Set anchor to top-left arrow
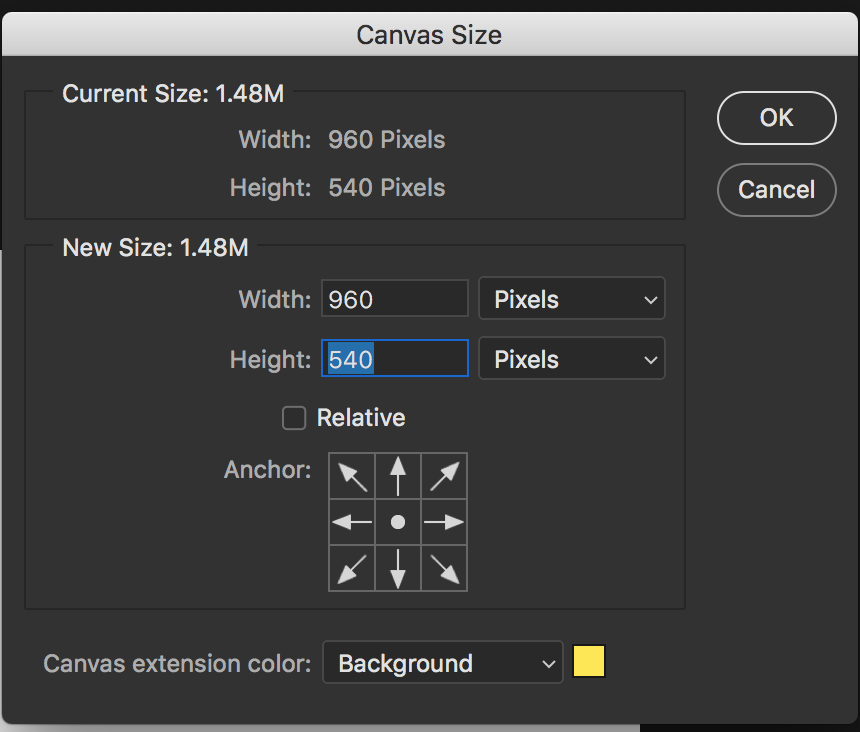Image resolution: width=860 pixels, height=732 pixels. coord(352,476)
